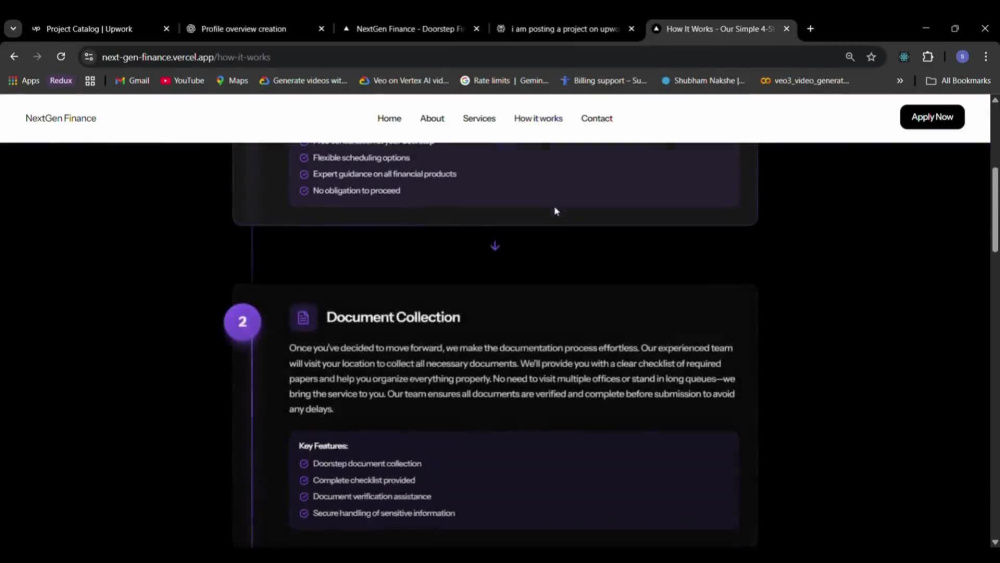The width and height of the screenshot is (1000, 563).
Task: Open the Apps bookmark shortcut
Action: (24, 80)
